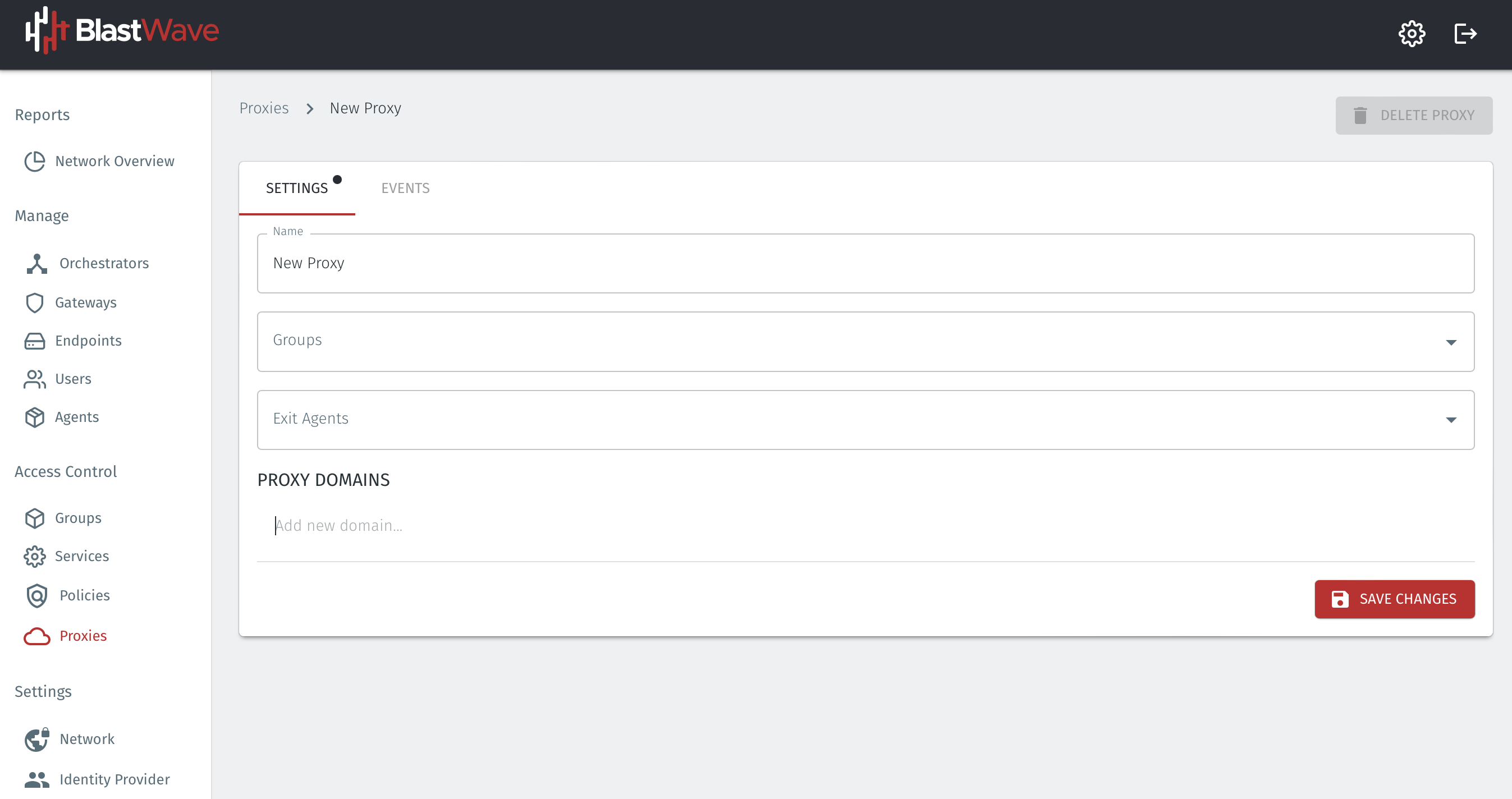Open Proxies via the breadcrumb link
The image size is (1512, 799).
264,108
